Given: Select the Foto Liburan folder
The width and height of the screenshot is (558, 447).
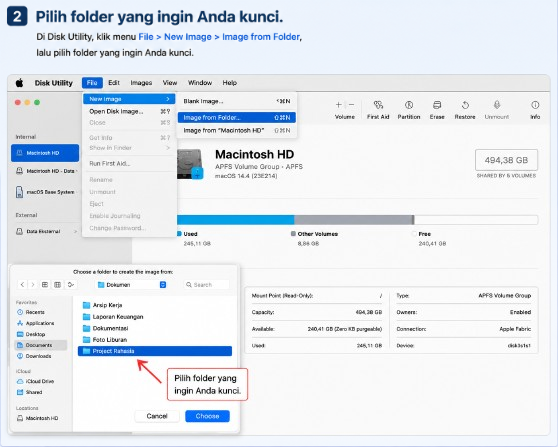Looking at the screenshot, I should (155, 340).
